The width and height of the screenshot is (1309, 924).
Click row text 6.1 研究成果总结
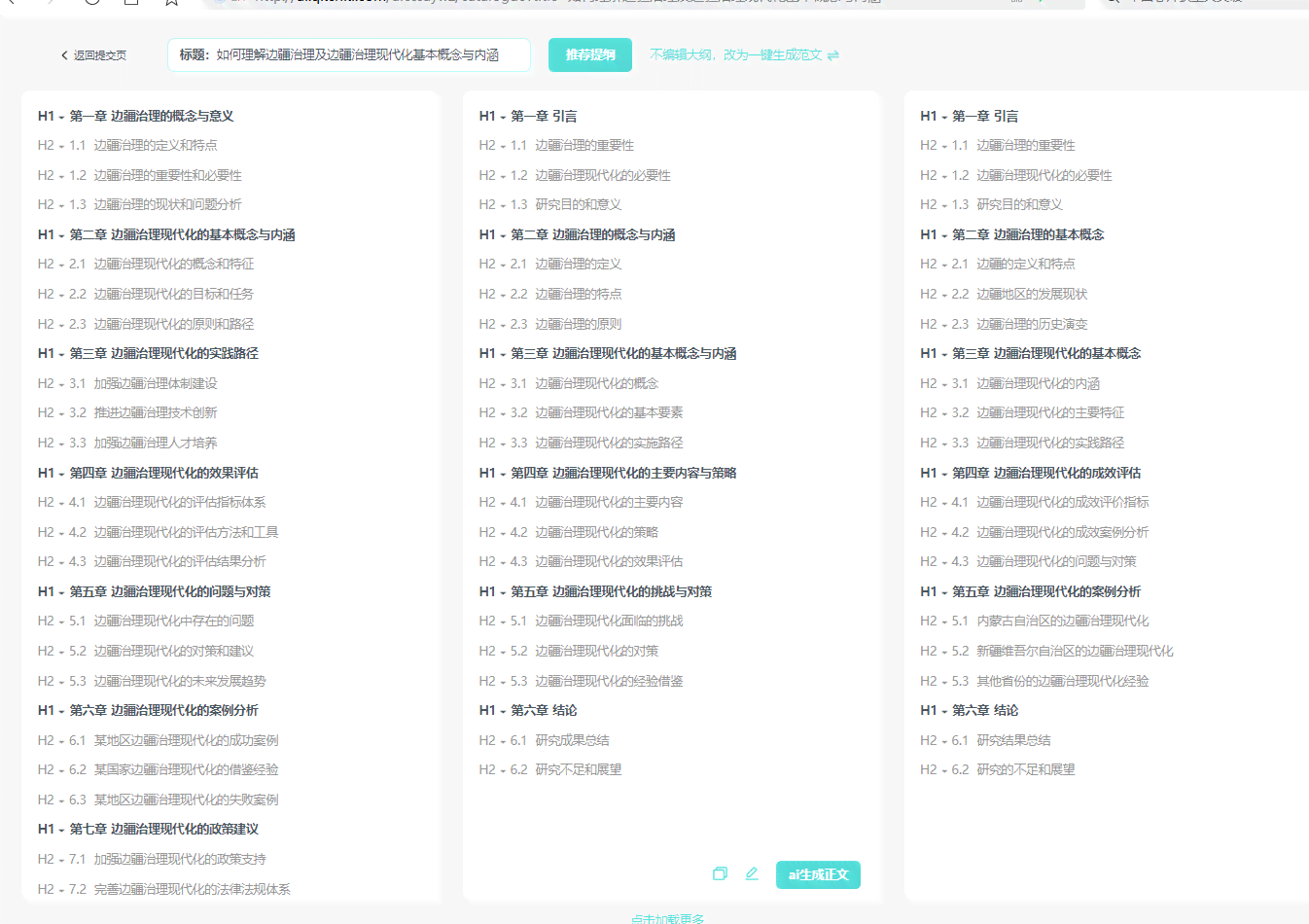560,740
